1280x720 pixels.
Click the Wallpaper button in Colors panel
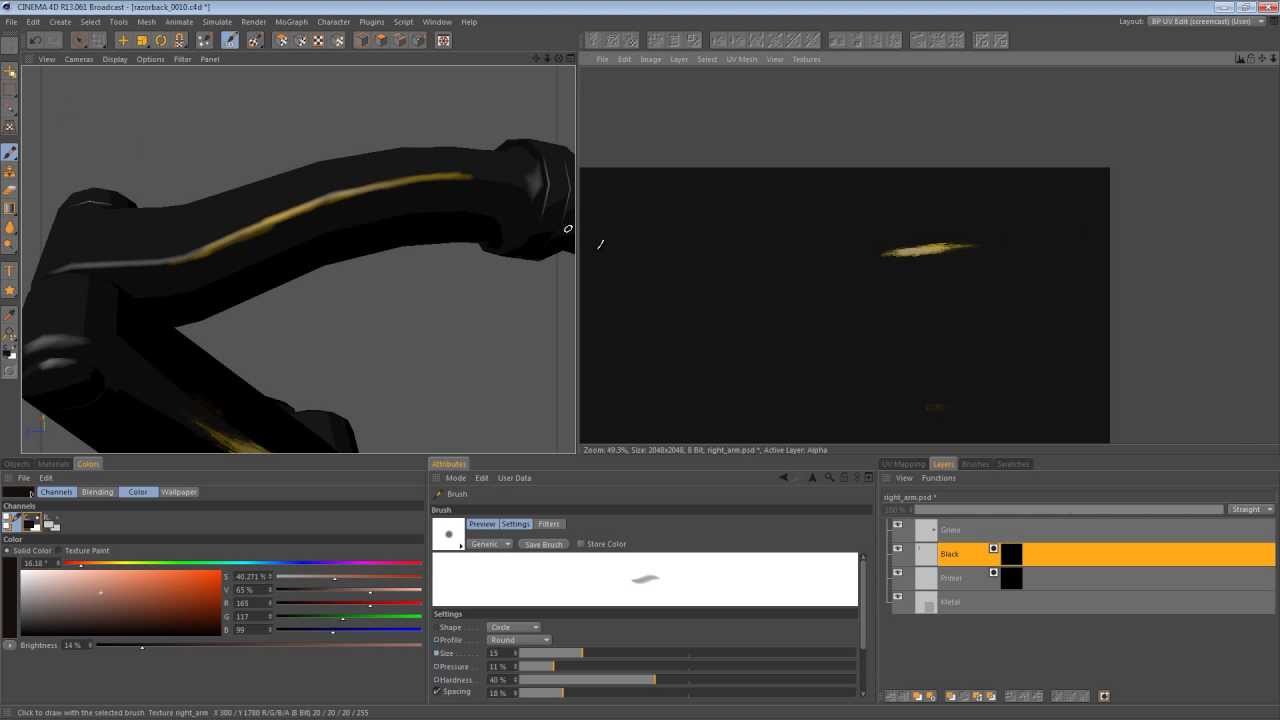point(179,492)
